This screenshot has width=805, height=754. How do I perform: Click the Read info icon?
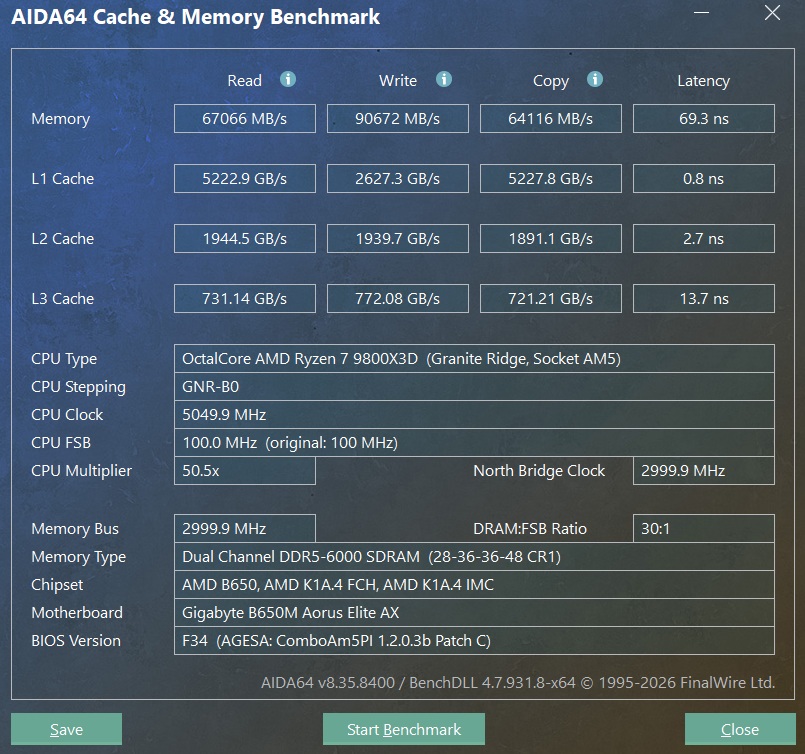[288, 80]
